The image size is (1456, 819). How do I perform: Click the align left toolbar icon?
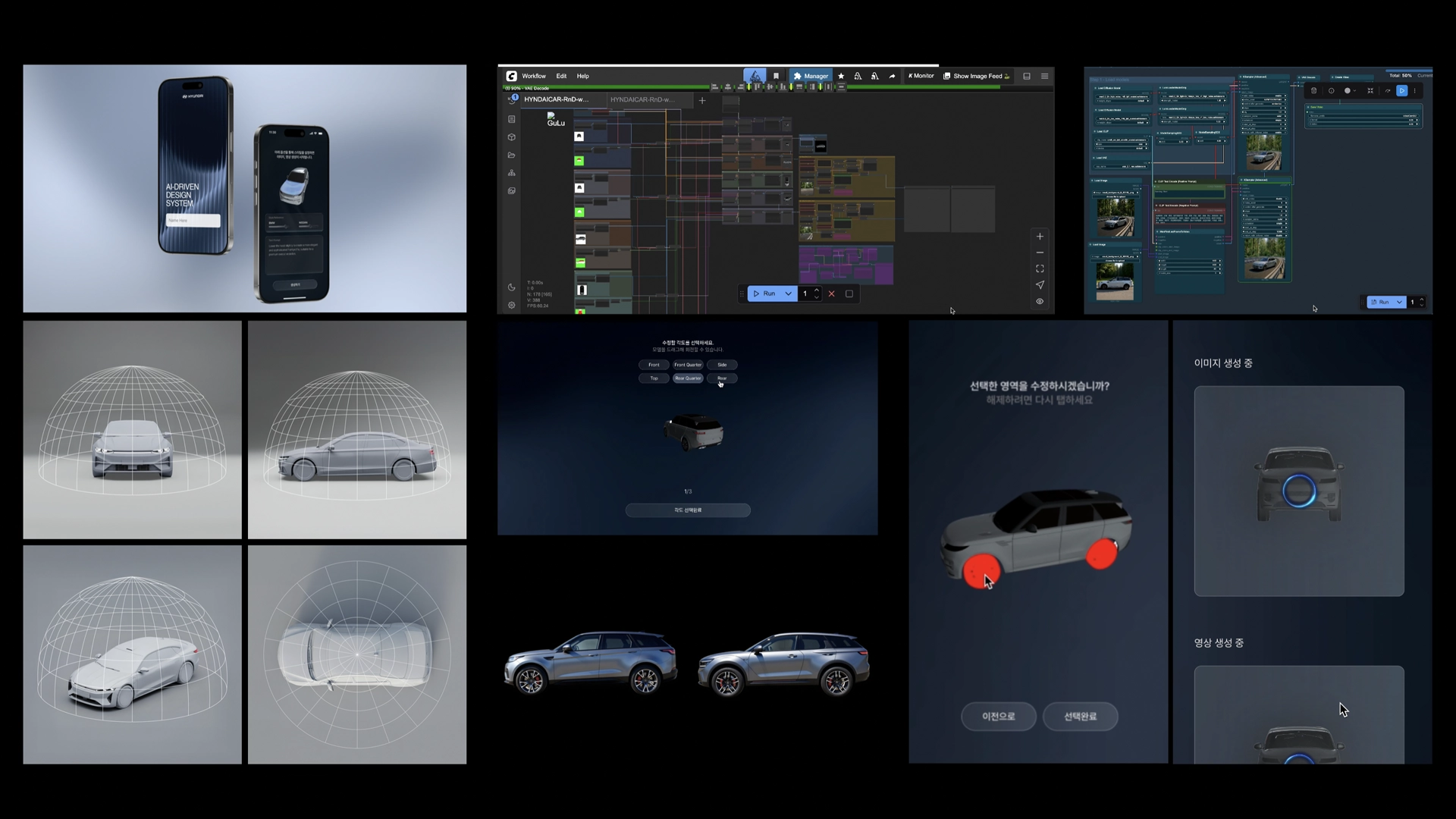(x=714, y=86)
